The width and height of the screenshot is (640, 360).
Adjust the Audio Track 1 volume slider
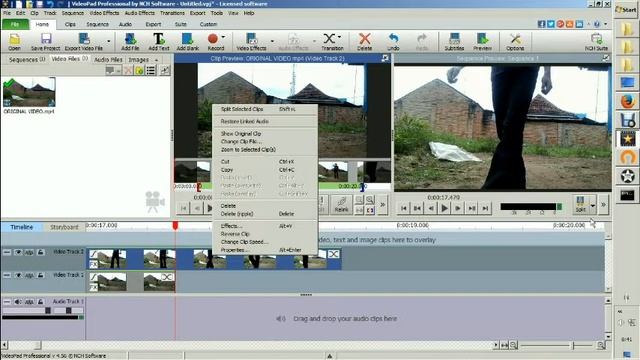tap(48, 311)
